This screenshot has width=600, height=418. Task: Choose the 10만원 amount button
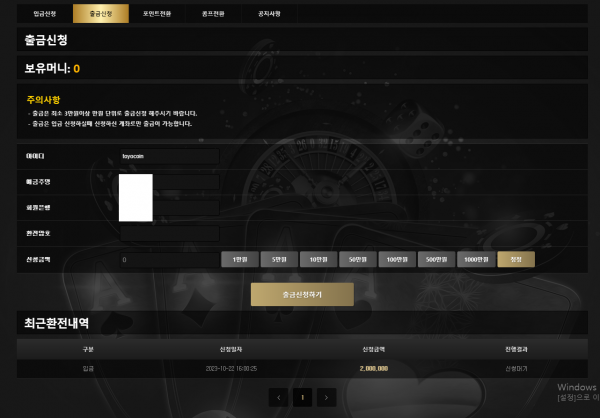(319, 259)
